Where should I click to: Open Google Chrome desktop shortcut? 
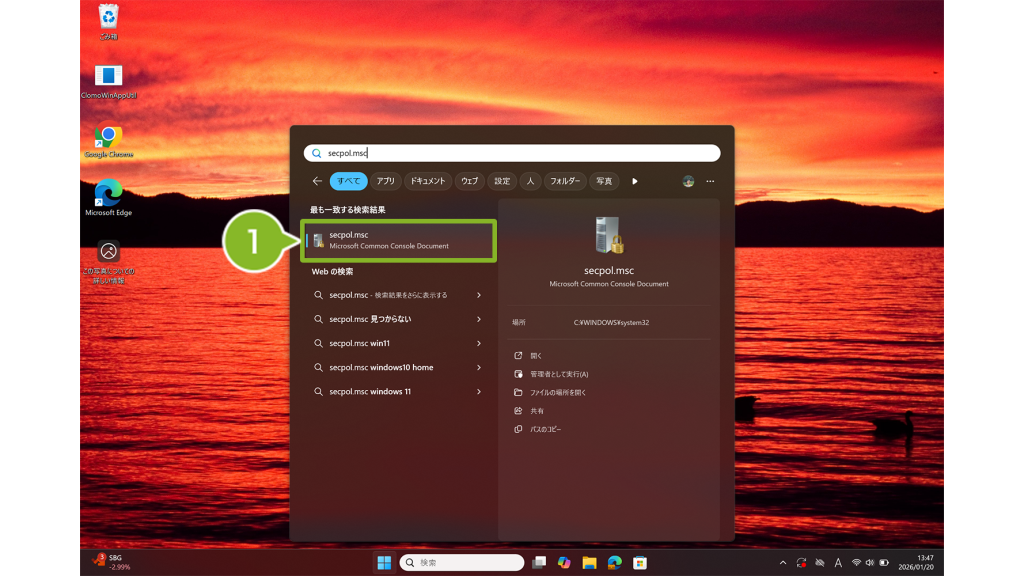(108, 140)
